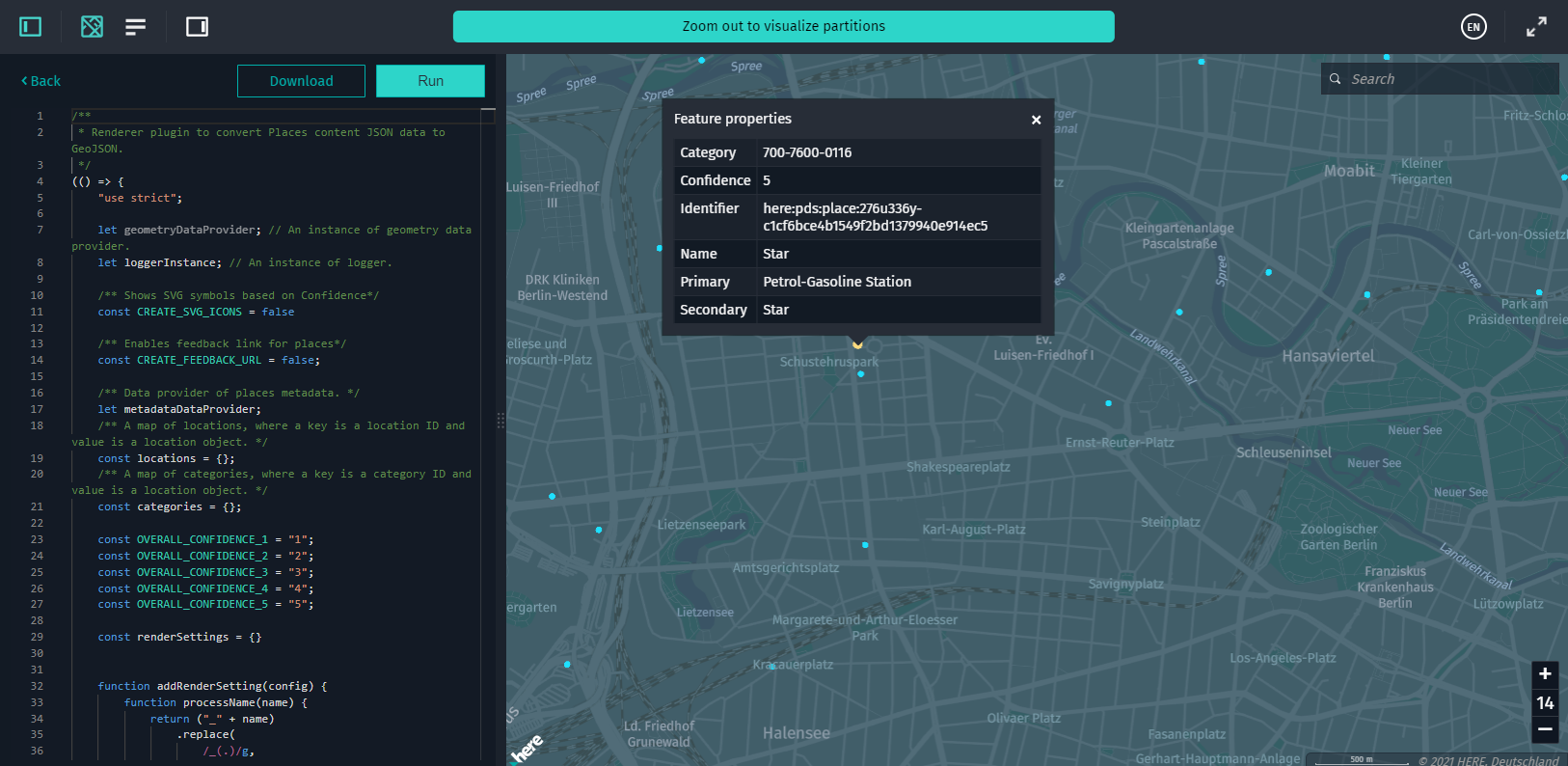Zoom in with the plus button
1568x766 pixels.
point(1545,673)
